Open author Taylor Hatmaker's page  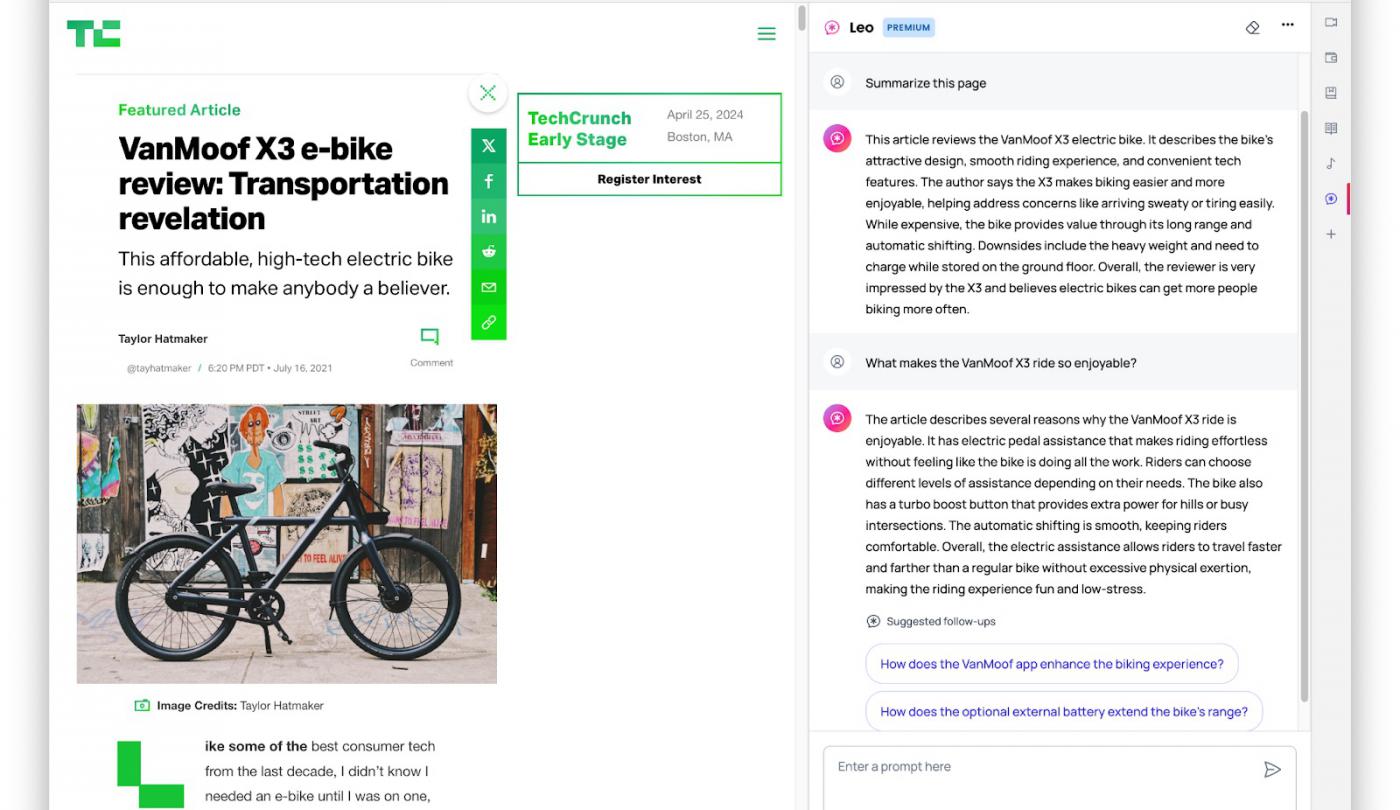click(163, 339)
